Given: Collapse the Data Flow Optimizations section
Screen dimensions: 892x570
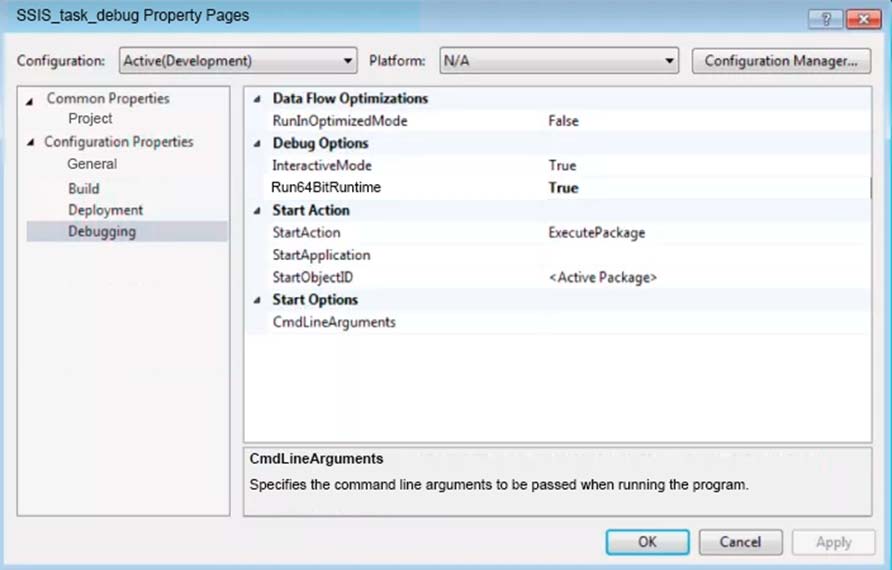Looking at the screenshot, I should coord(257,99).
